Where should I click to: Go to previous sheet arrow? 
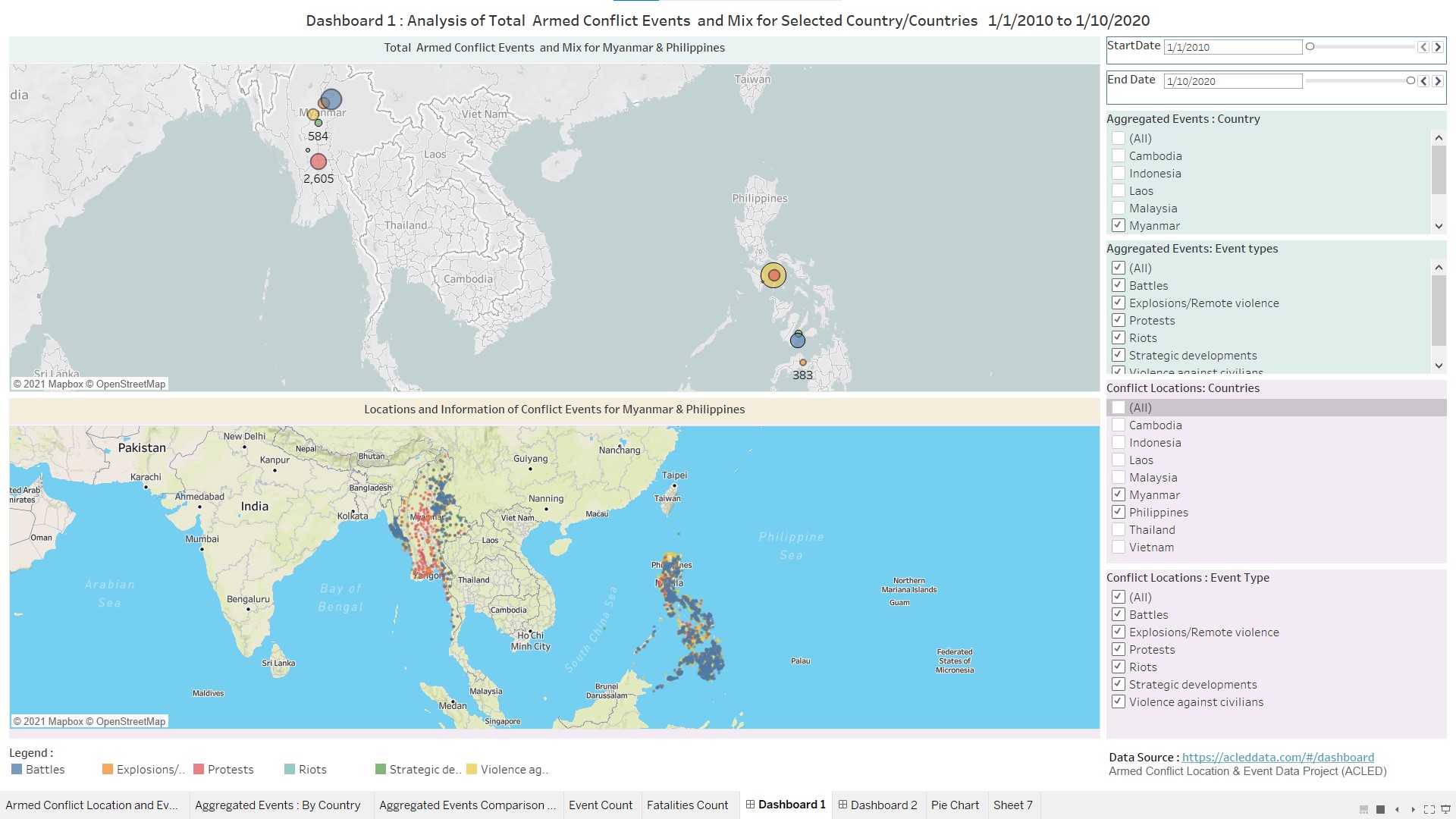pyautogui.click(x=1397, y=809)
